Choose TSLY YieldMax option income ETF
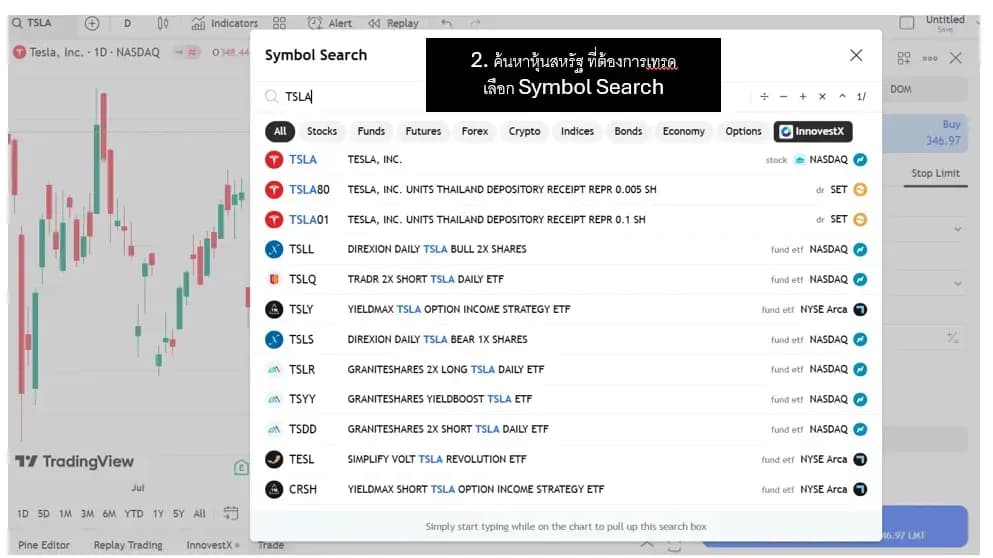The width and height of the screenshot is (993, 558). coord(566,309)
